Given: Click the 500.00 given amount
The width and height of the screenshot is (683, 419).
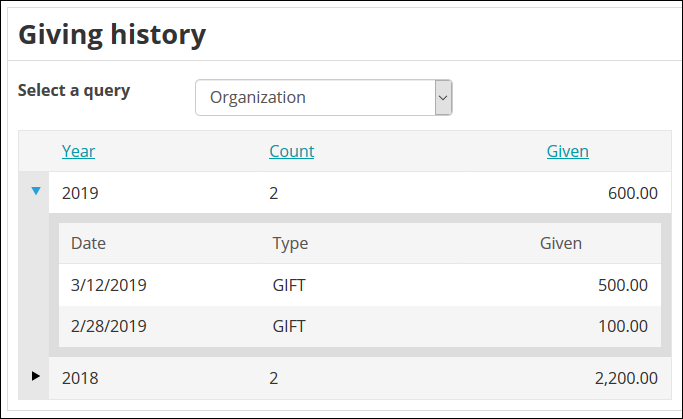Looking at the screenshot, I should pyautogui.click(x=623, y=285).
